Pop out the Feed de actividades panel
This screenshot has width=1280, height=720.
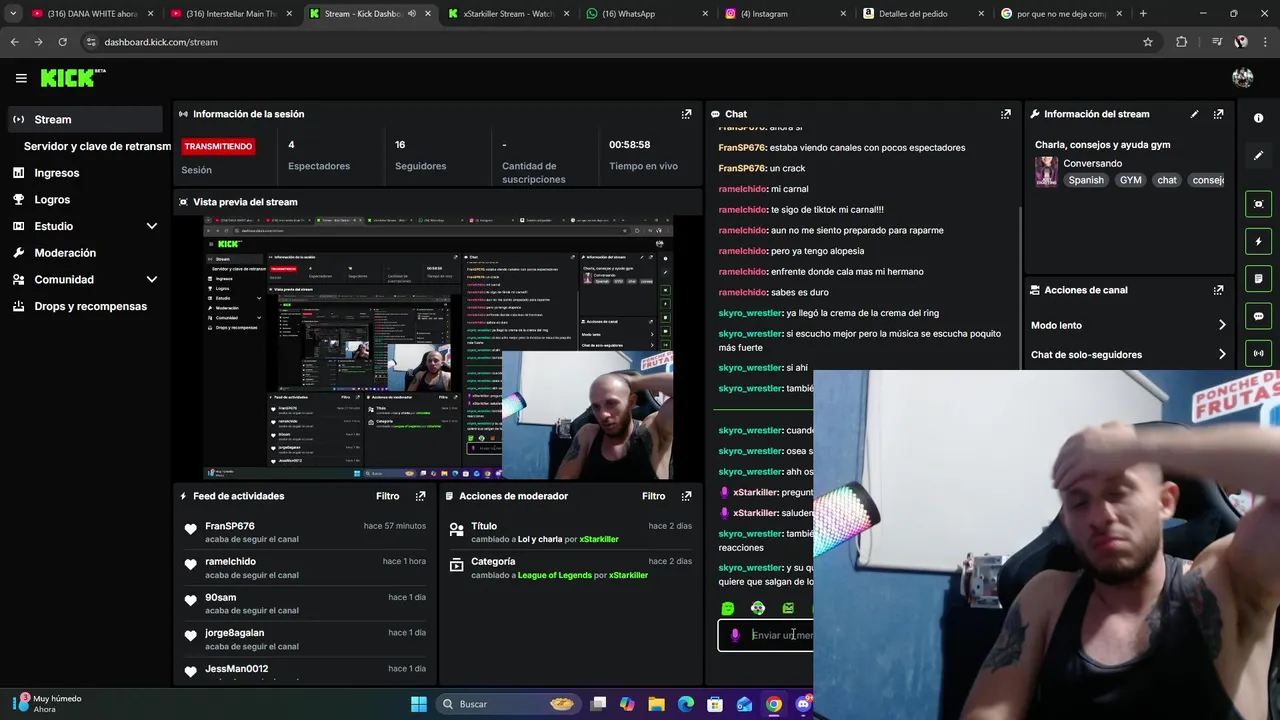(420, 496)
